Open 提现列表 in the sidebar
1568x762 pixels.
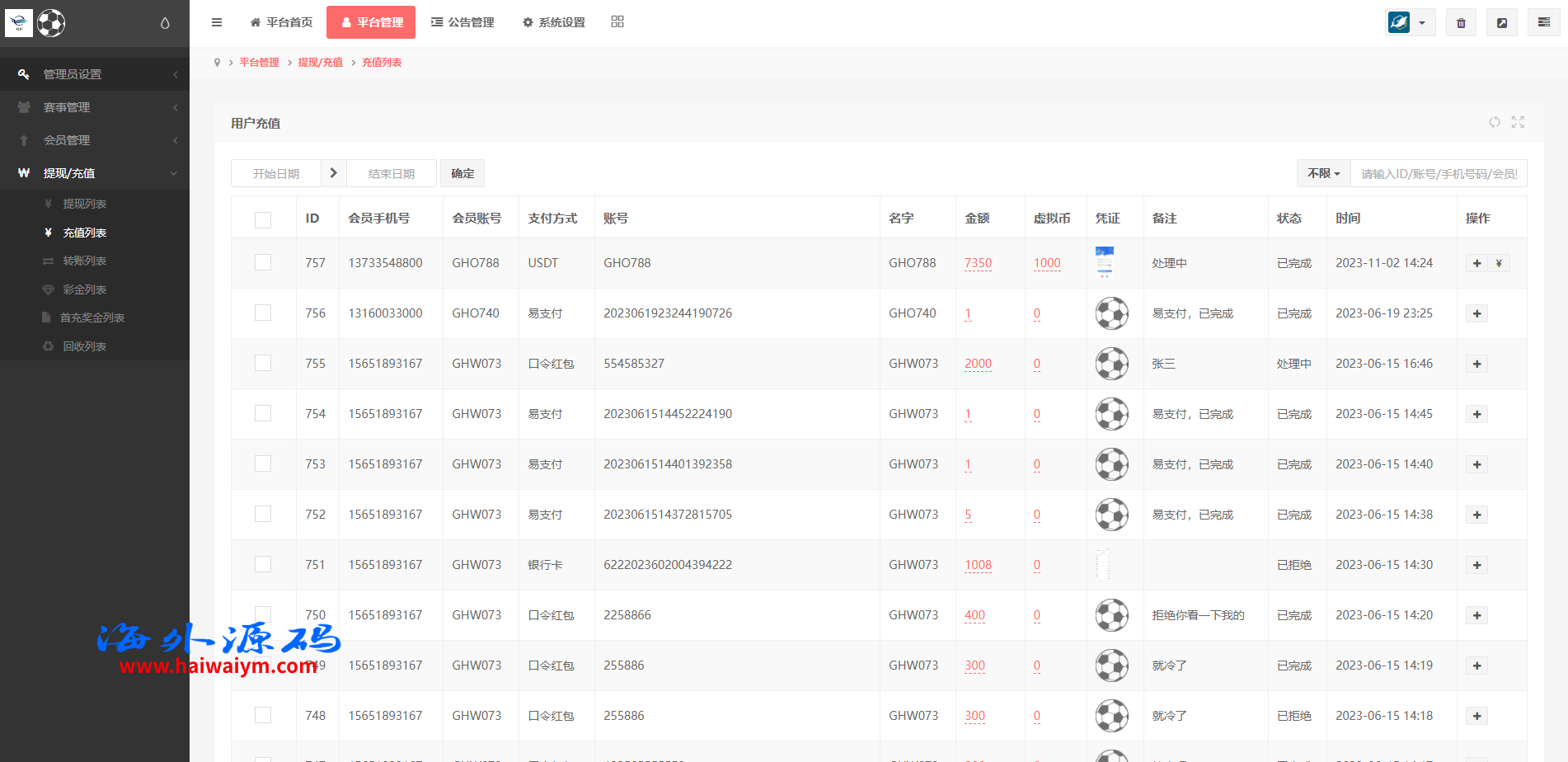[x=84, y=204]
